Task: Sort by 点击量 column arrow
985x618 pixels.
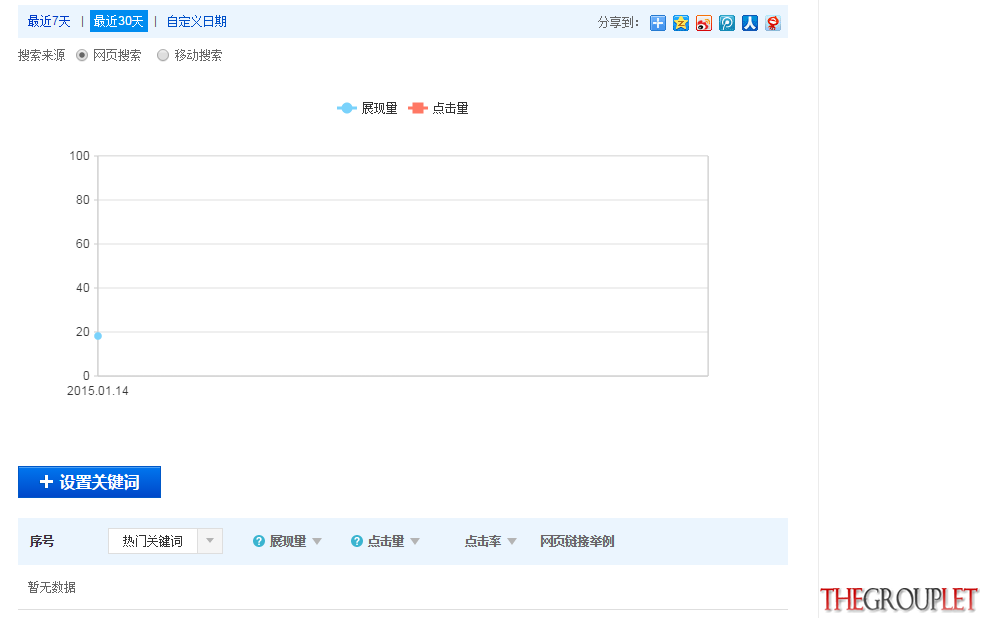Action: [x=415, y=541]
